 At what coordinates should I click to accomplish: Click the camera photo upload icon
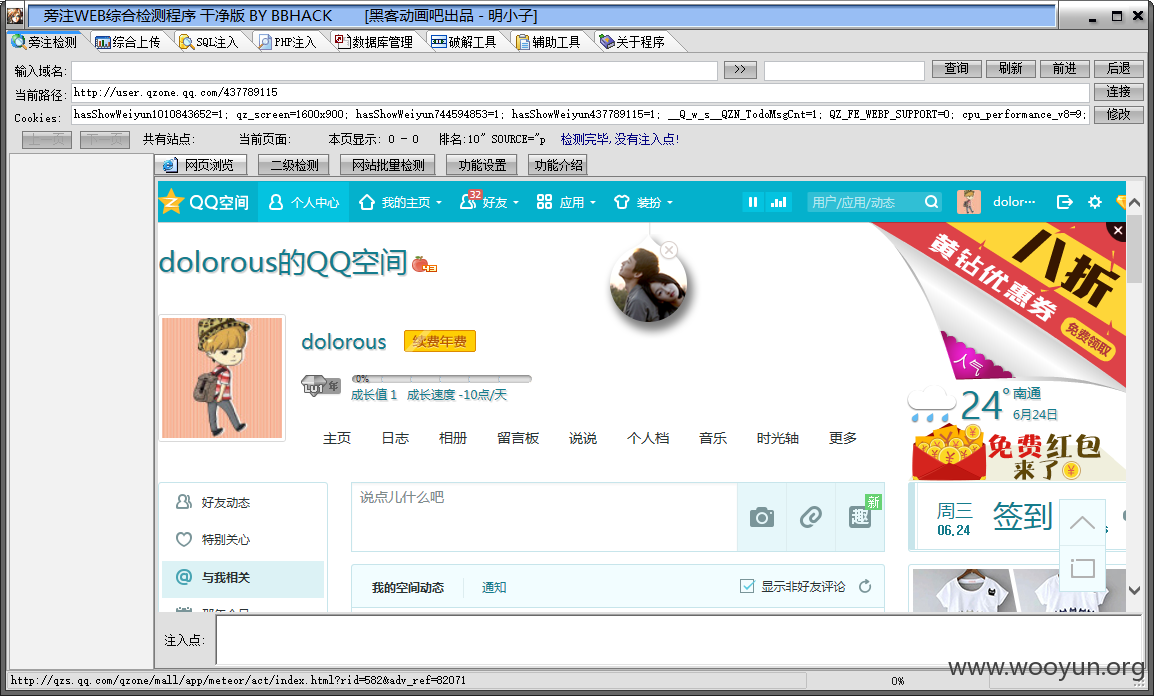click(x=762, y=517)
